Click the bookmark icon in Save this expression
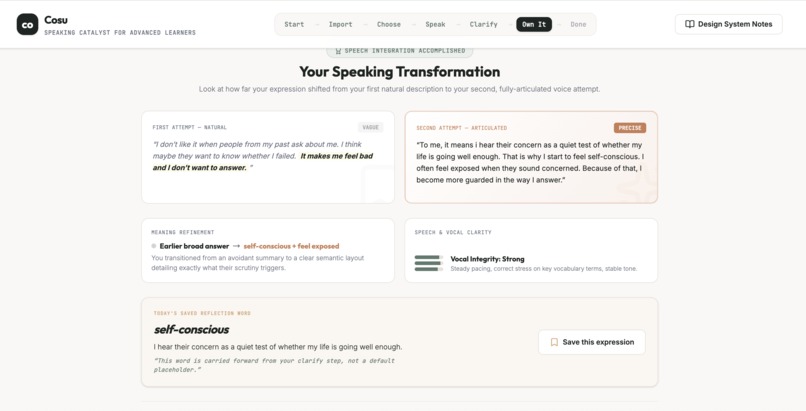This screenshot has width=806, height=411. click(554, 342)
